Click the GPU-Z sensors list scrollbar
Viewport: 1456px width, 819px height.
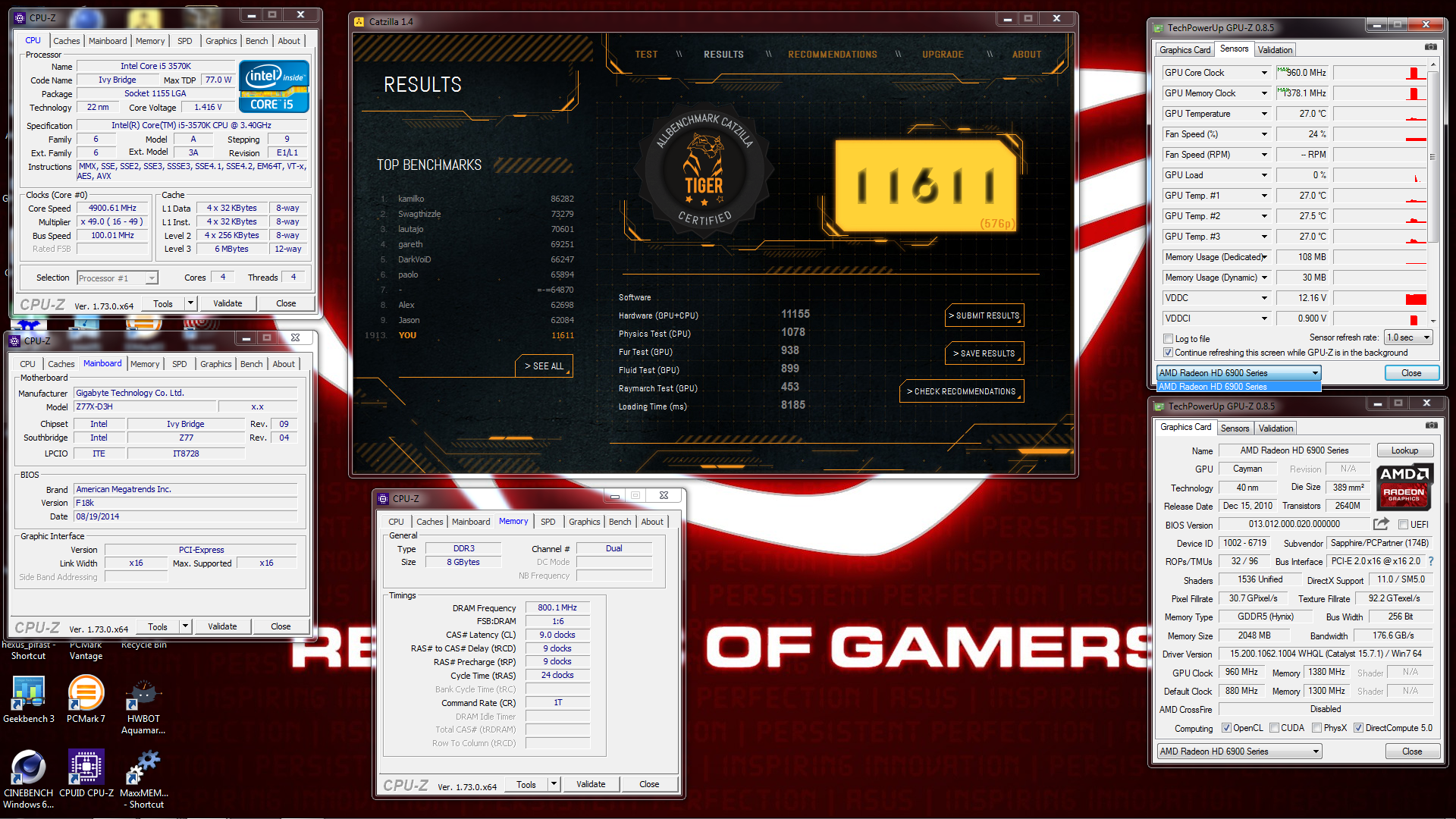click(1432, 157)
